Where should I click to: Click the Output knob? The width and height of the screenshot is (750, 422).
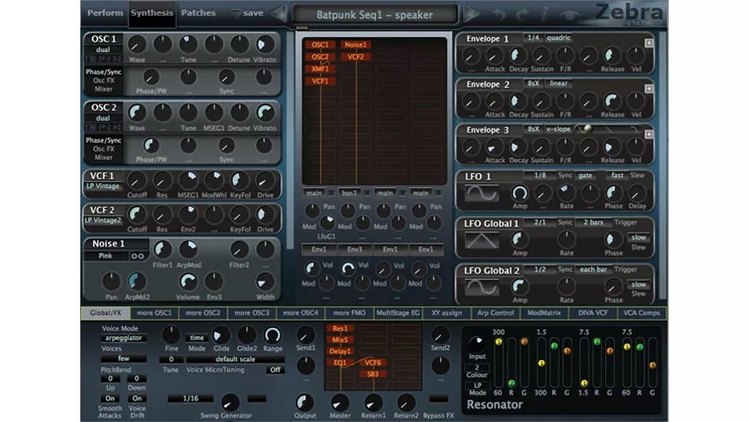click(x=305, y=402)
